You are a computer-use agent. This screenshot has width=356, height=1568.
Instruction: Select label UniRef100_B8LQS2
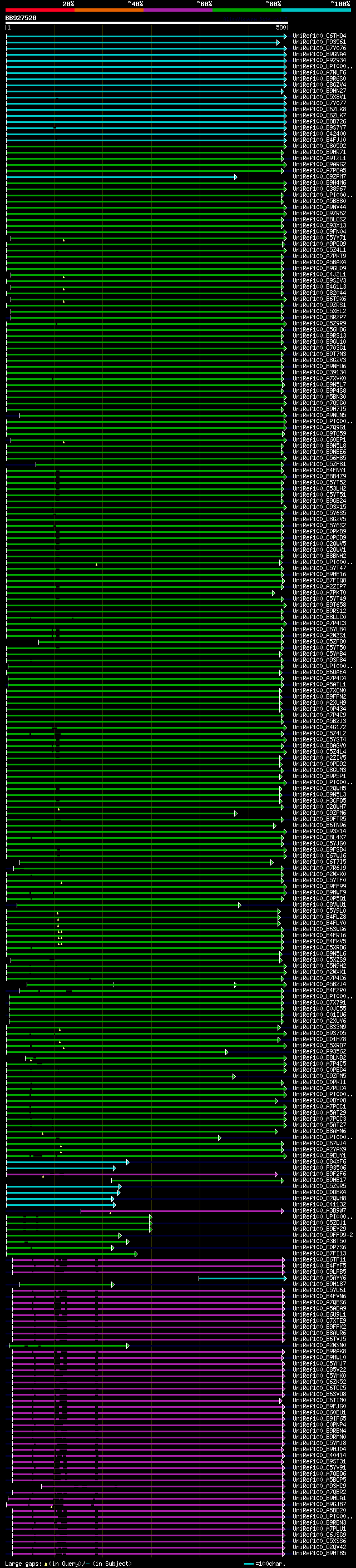pyautogui.click(x=319, y=220)
